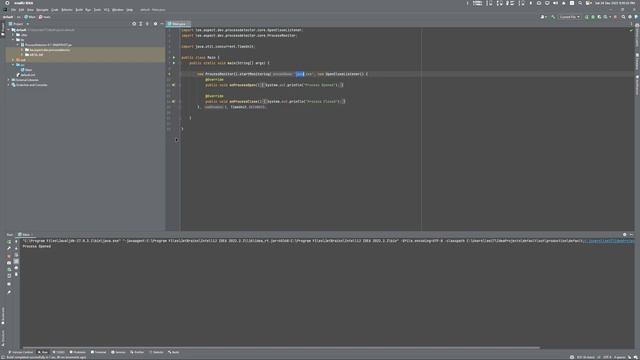Open the Current File run configuration dropdown
The image size is (640, 360).
tap(570, 17)
